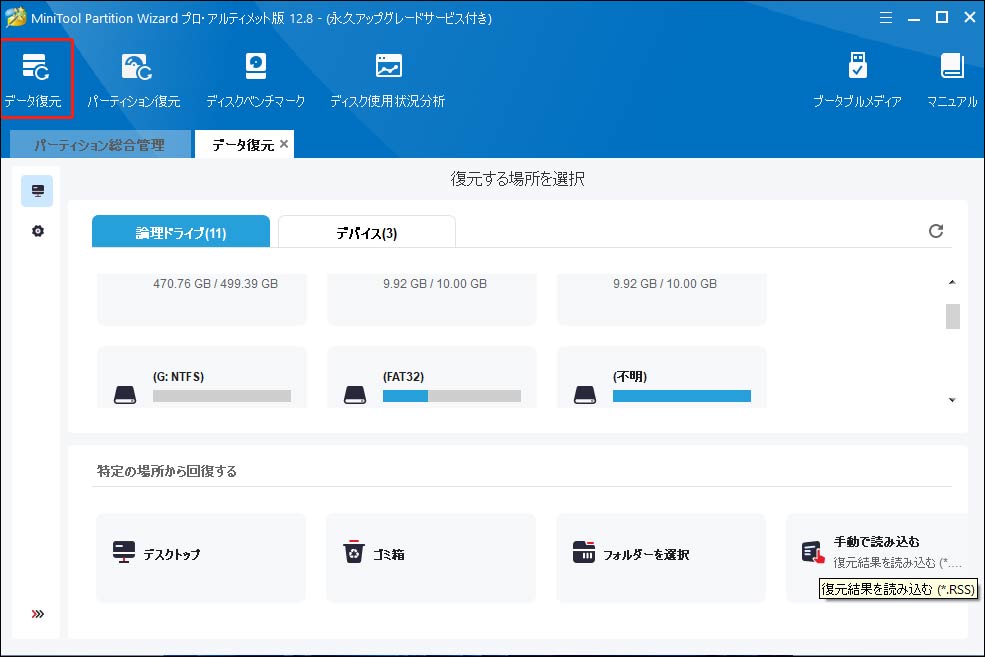Image resolution: width=985 pixels, height=657 pixels.
Task: Click the 不明 drive usage bar
Action: point(682,396)
